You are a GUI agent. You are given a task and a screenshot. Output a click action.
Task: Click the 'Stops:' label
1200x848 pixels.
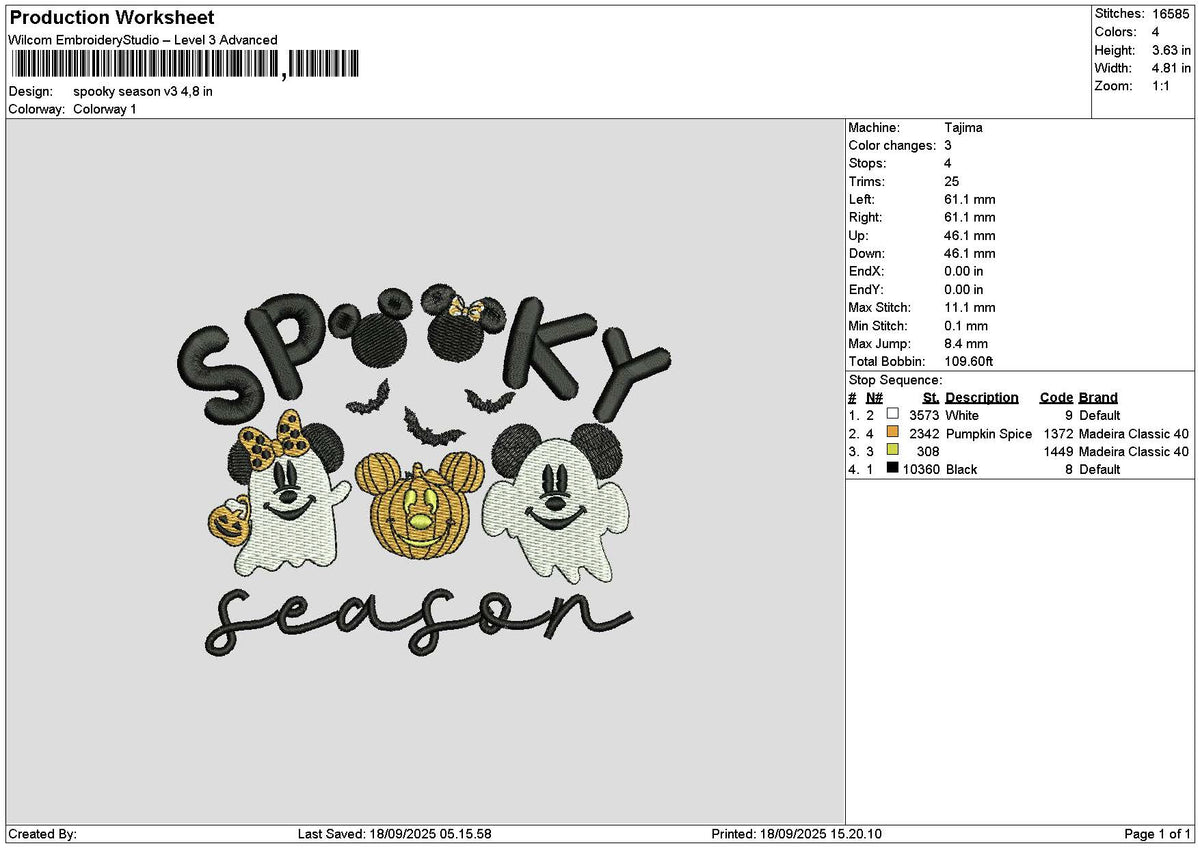(x=867, y=164)
